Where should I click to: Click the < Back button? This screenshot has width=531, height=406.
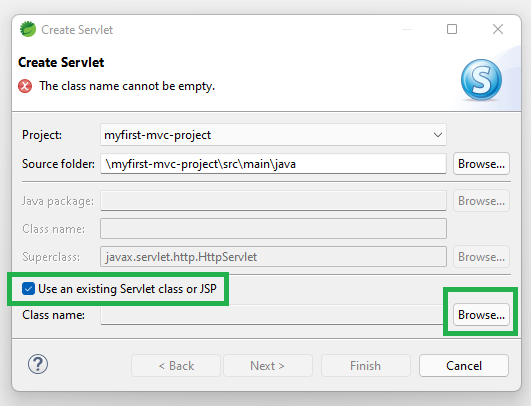[176, 366]
